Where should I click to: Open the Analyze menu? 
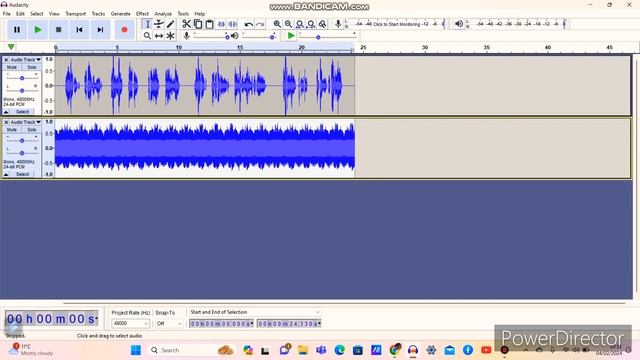tap(163, 13)
